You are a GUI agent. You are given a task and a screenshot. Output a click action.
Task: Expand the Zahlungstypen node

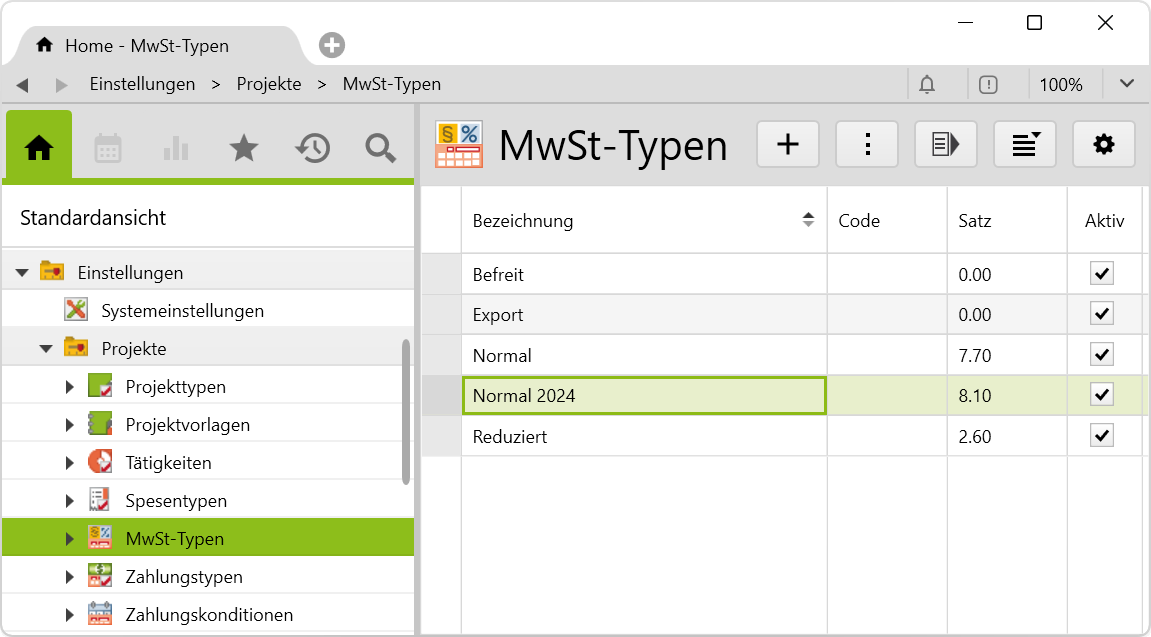[70, 577]
